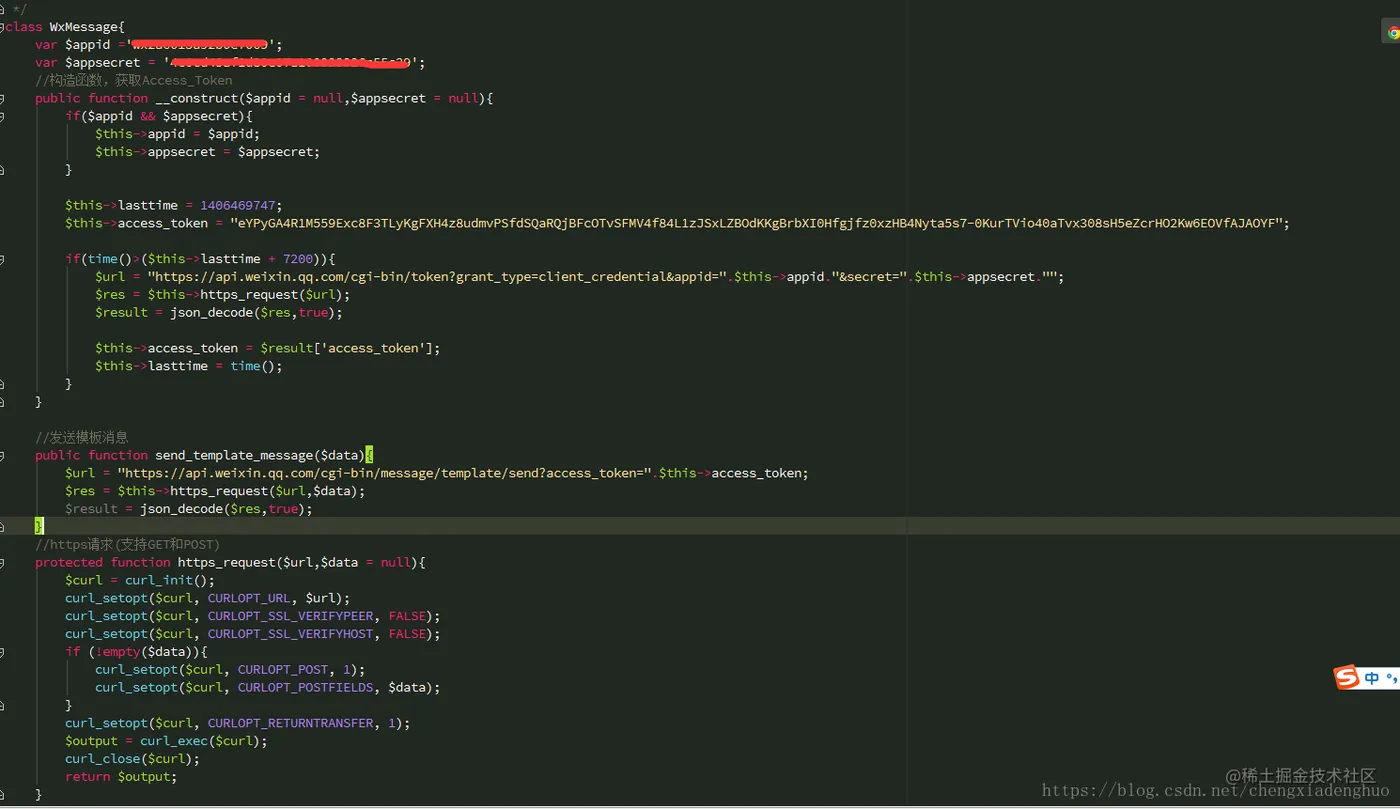Screen dimensions: 1400x809
Task: Click the send_template_message function name
Action: tap(234, 455)
